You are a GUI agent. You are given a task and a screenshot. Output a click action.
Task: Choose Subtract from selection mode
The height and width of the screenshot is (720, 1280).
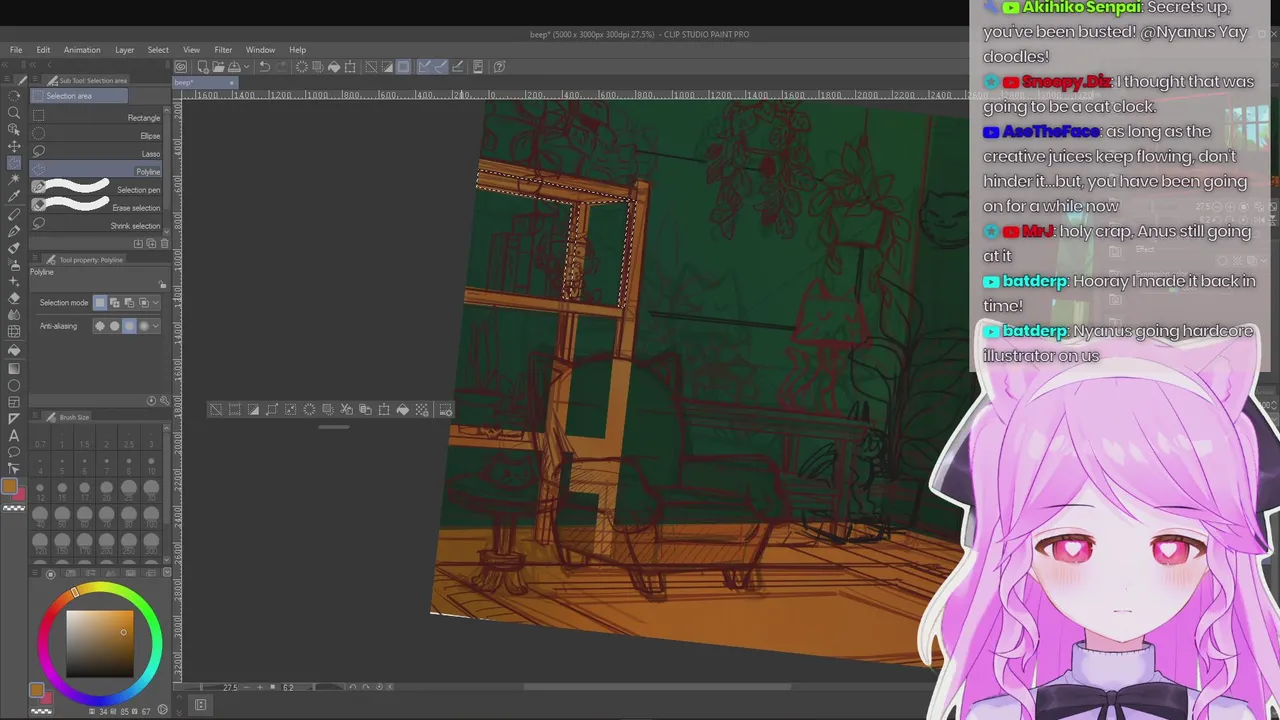coord(129,302)
